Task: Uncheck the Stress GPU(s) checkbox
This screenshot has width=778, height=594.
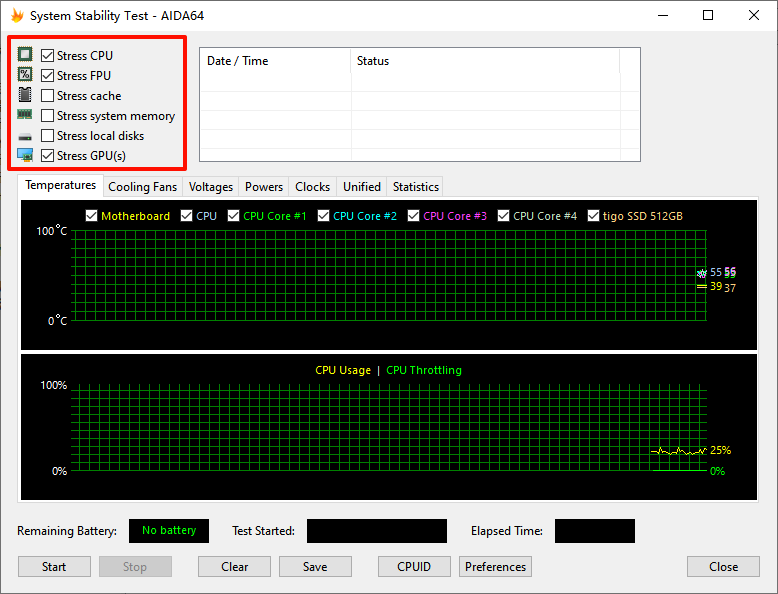Action: 47,156
